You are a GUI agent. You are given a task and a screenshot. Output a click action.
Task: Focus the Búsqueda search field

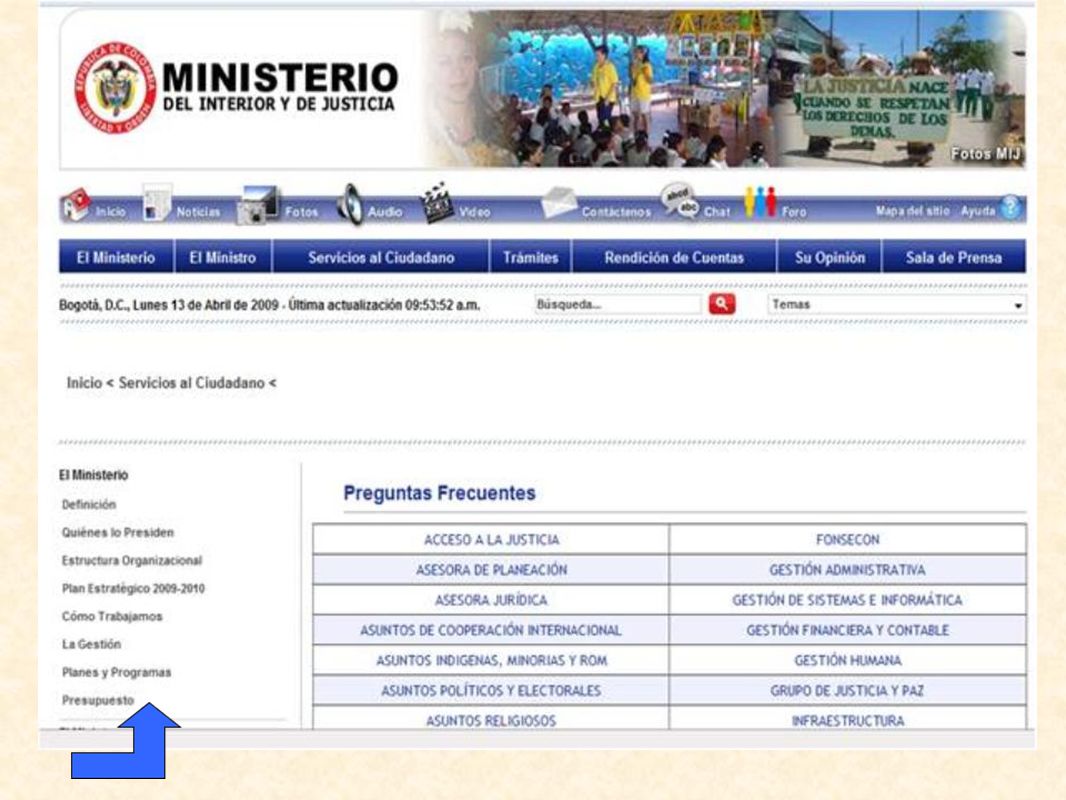pyautogui.click(x=617, y=305)
